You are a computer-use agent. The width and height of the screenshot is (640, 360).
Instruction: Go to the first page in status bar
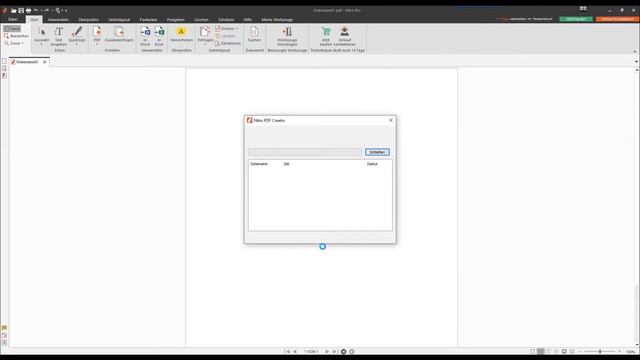[288, 351]
